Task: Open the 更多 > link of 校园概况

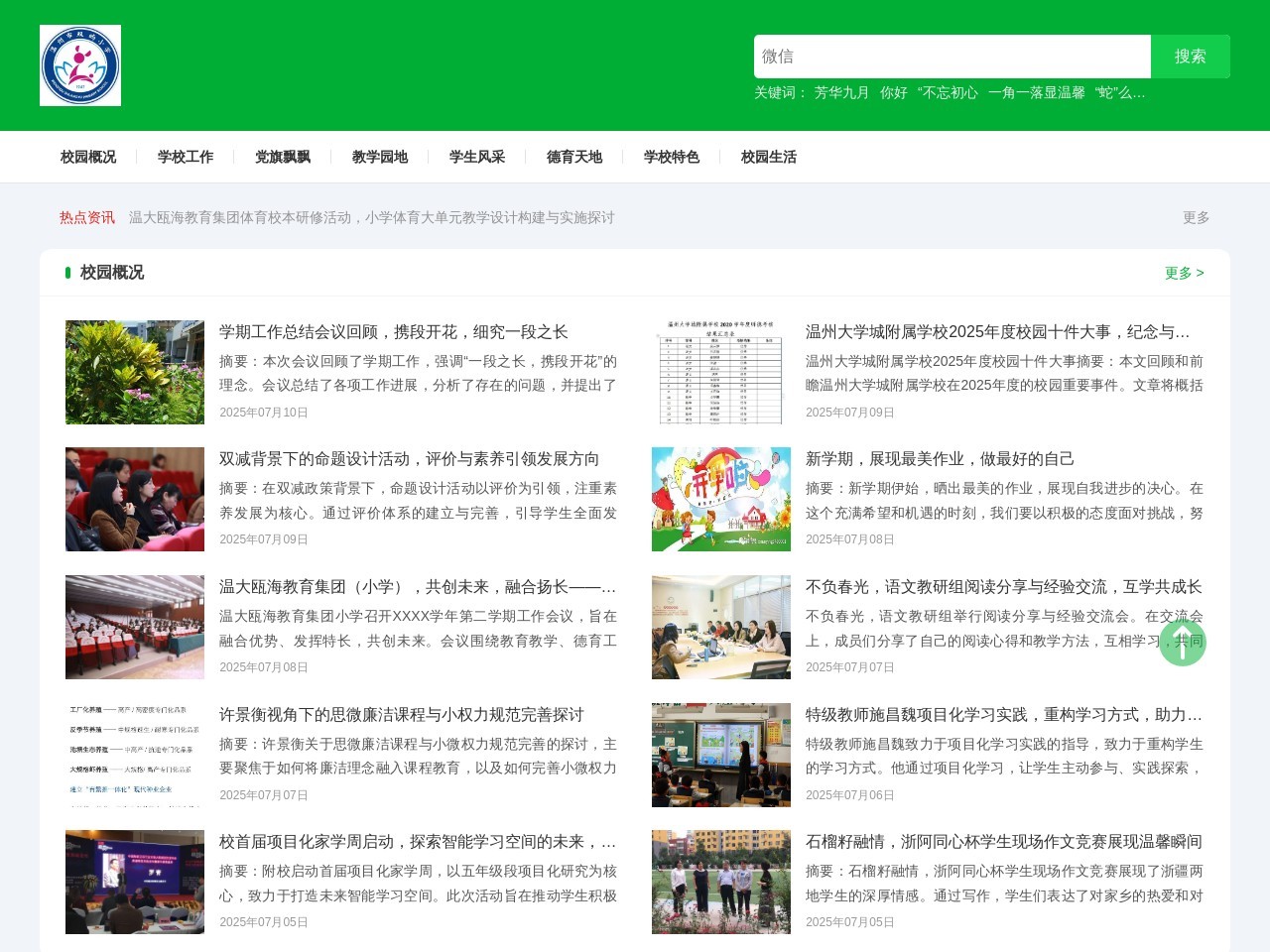Action: 1184,273
